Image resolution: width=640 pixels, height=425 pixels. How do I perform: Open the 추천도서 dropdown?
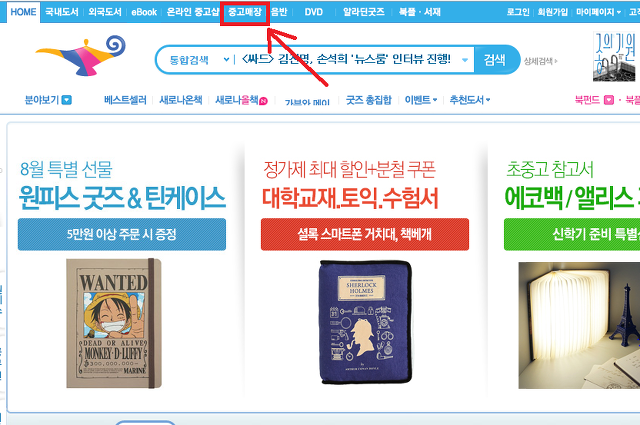pyautogui.click(x=470, y=100)
